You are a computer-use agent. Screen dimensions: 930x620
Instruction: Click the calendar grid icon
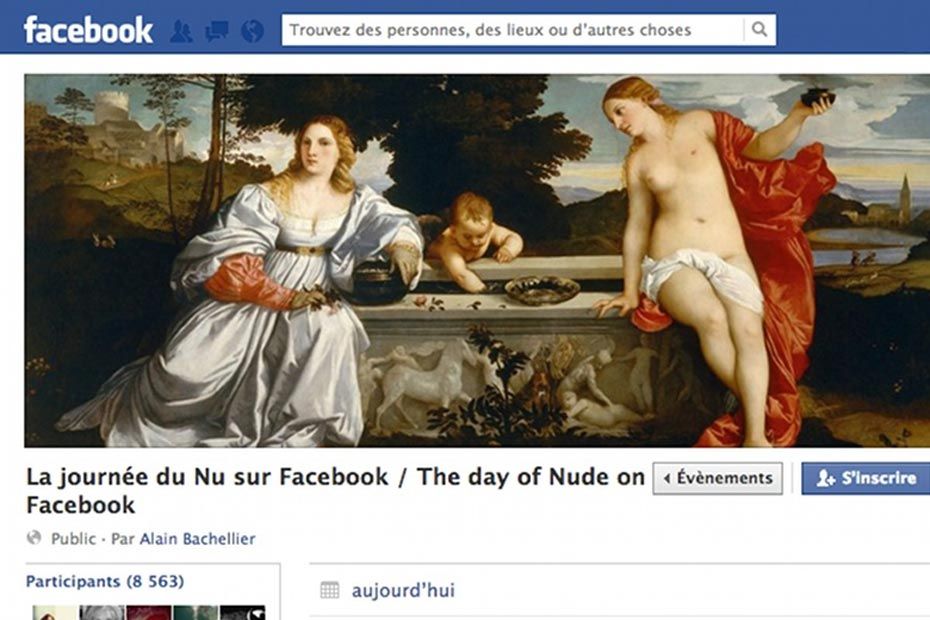pyautogui.click(x=330, y=590)
